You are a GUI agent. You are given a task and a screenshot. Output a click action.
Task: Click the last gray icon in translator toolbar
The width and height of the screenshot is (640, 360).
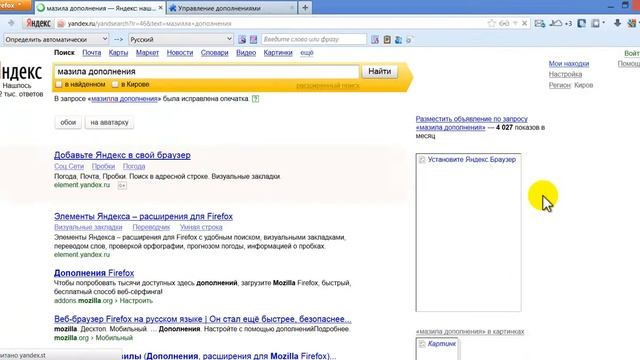click(x=409, y=40)
